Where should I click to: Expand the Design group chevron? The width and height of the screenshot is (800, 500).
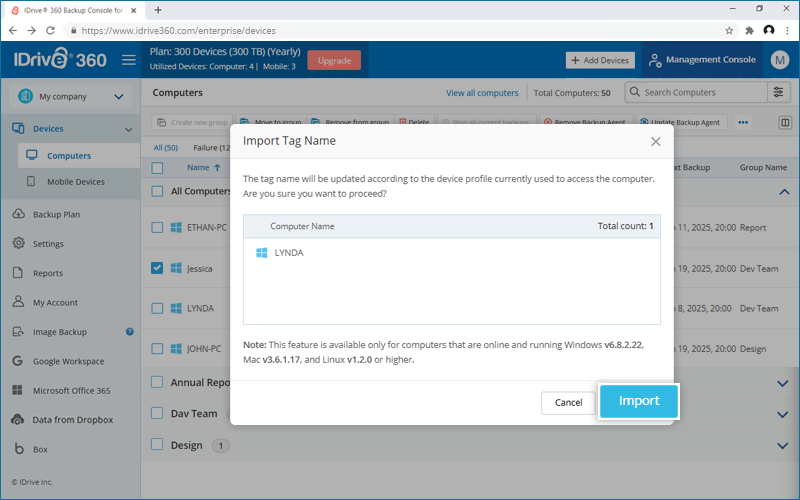(x=783, y=445)
